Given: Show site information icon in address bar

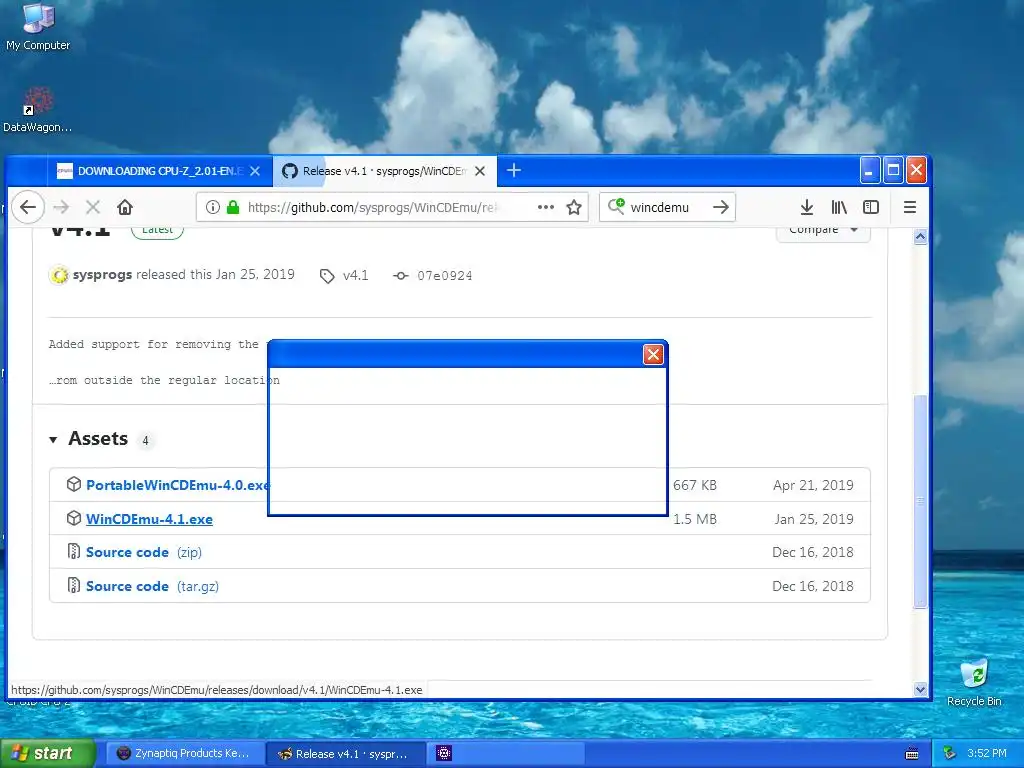Looking at the screenshot, I should click(x=213, y=208).
